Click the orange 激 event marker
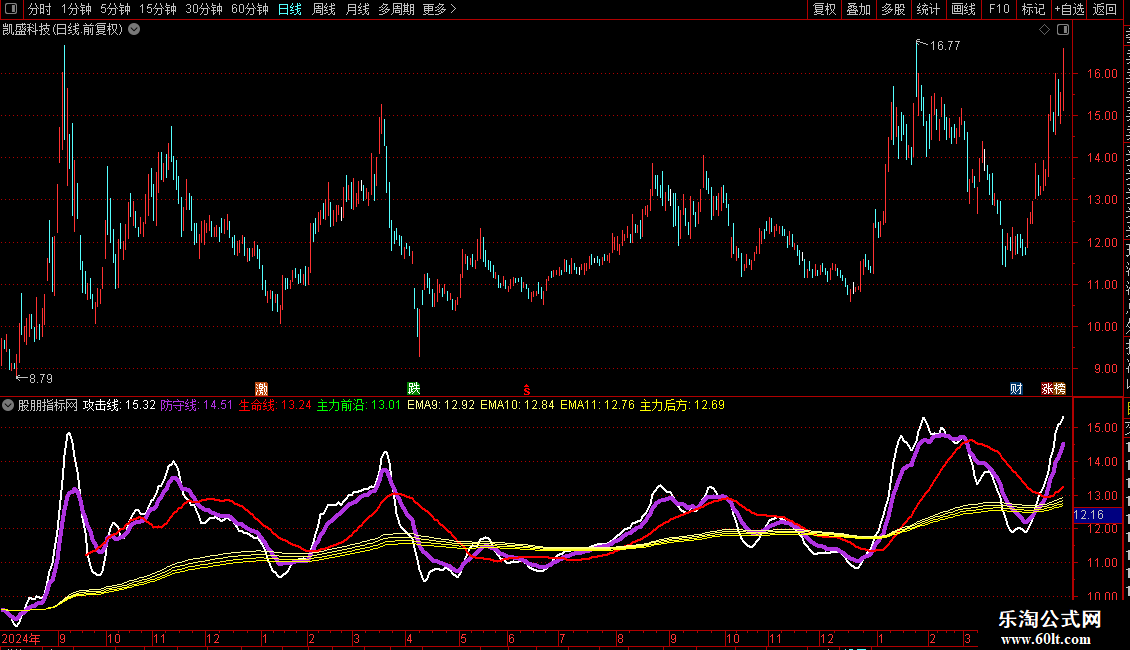The image size is (1130, 650). click(262, 389)
